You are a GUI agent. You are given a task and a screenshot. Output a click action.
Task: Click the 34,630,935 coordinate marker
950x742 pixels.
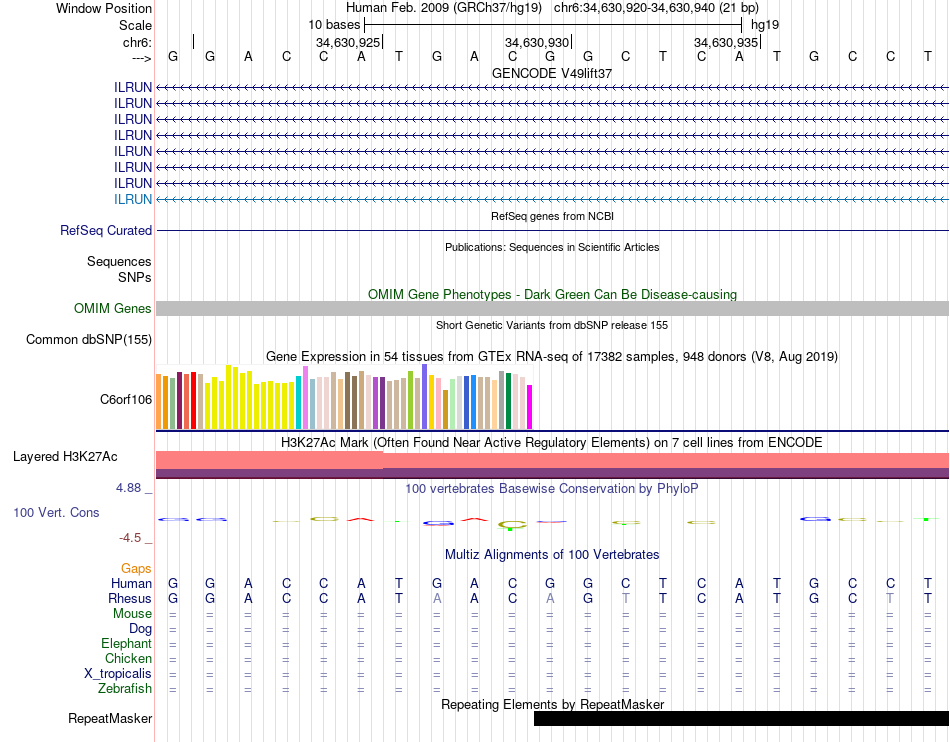[x=726, y=42]
